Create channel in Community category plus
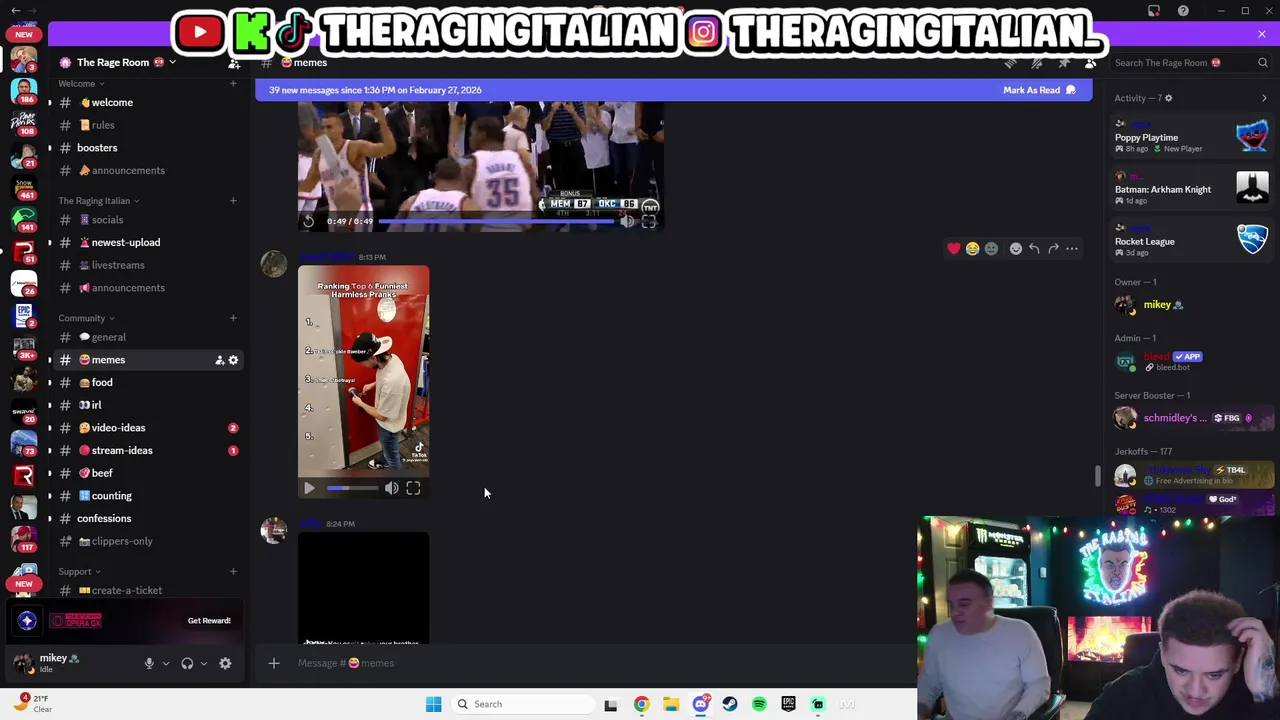 click(x=233, y=318)
